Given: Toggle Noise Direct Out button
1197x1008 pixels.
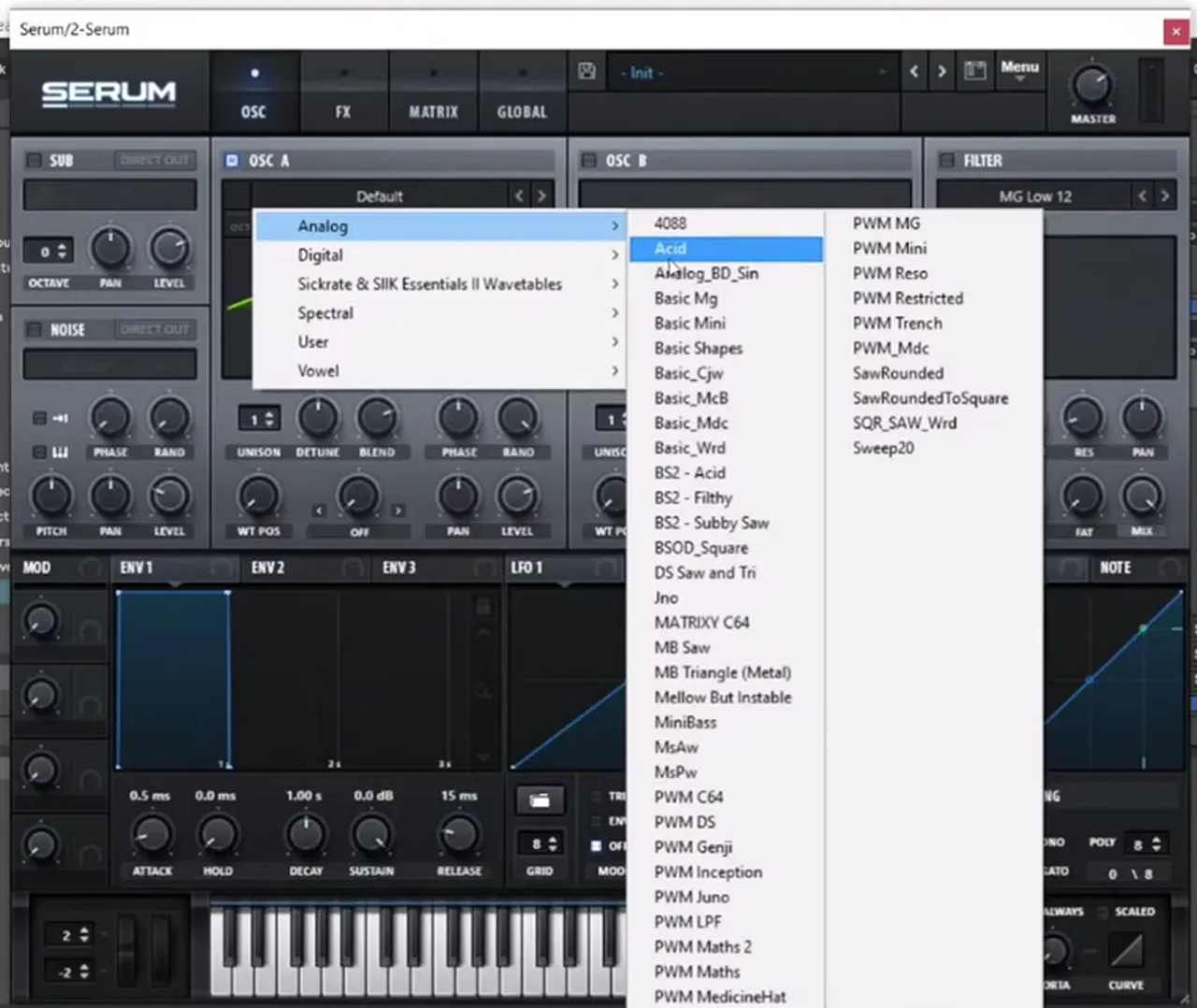Looking at the screenshot, I should tap(154, 330).
